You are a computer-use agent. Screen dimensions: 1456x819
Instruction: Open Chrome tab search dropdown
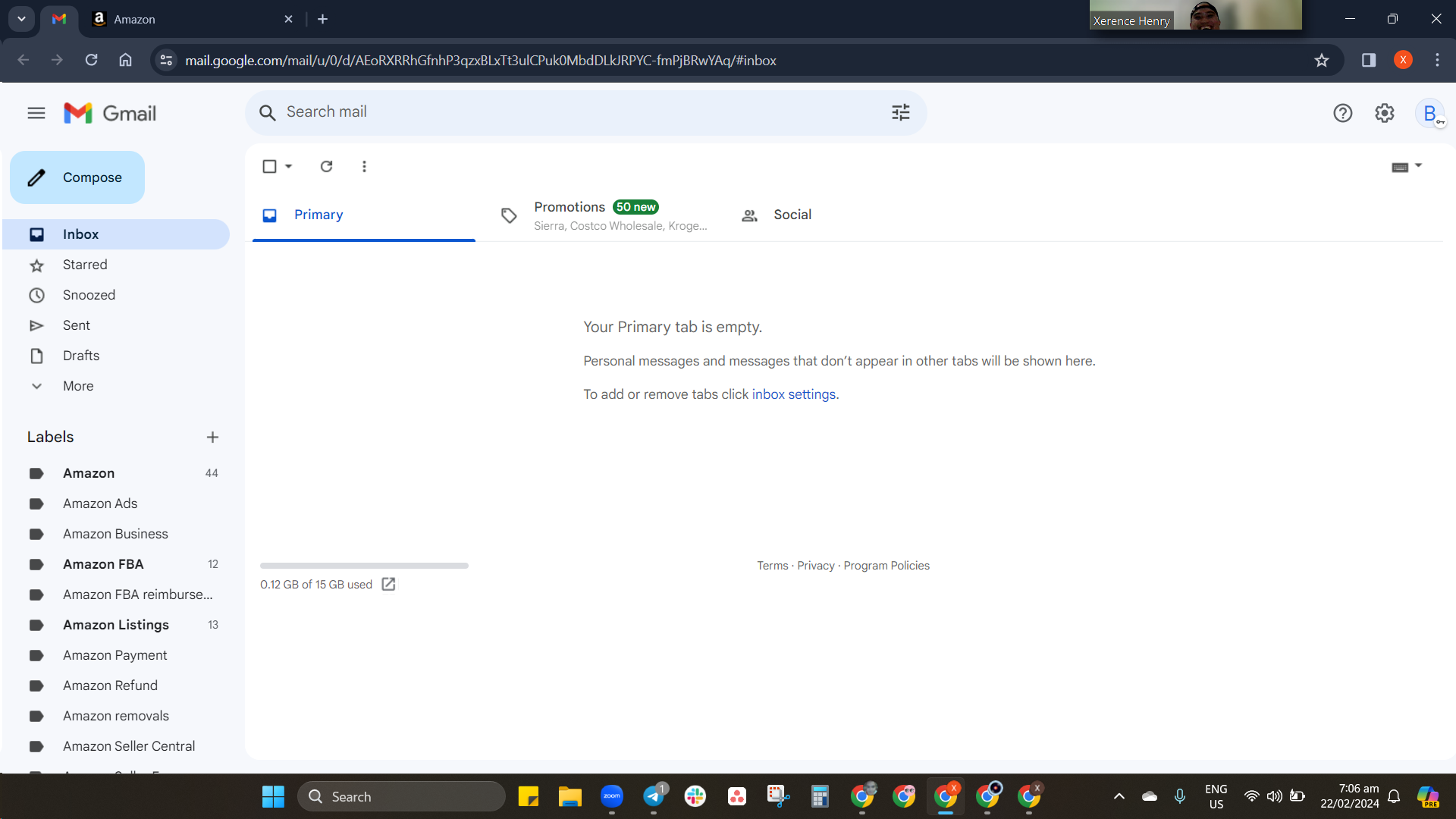coord(21,19)
